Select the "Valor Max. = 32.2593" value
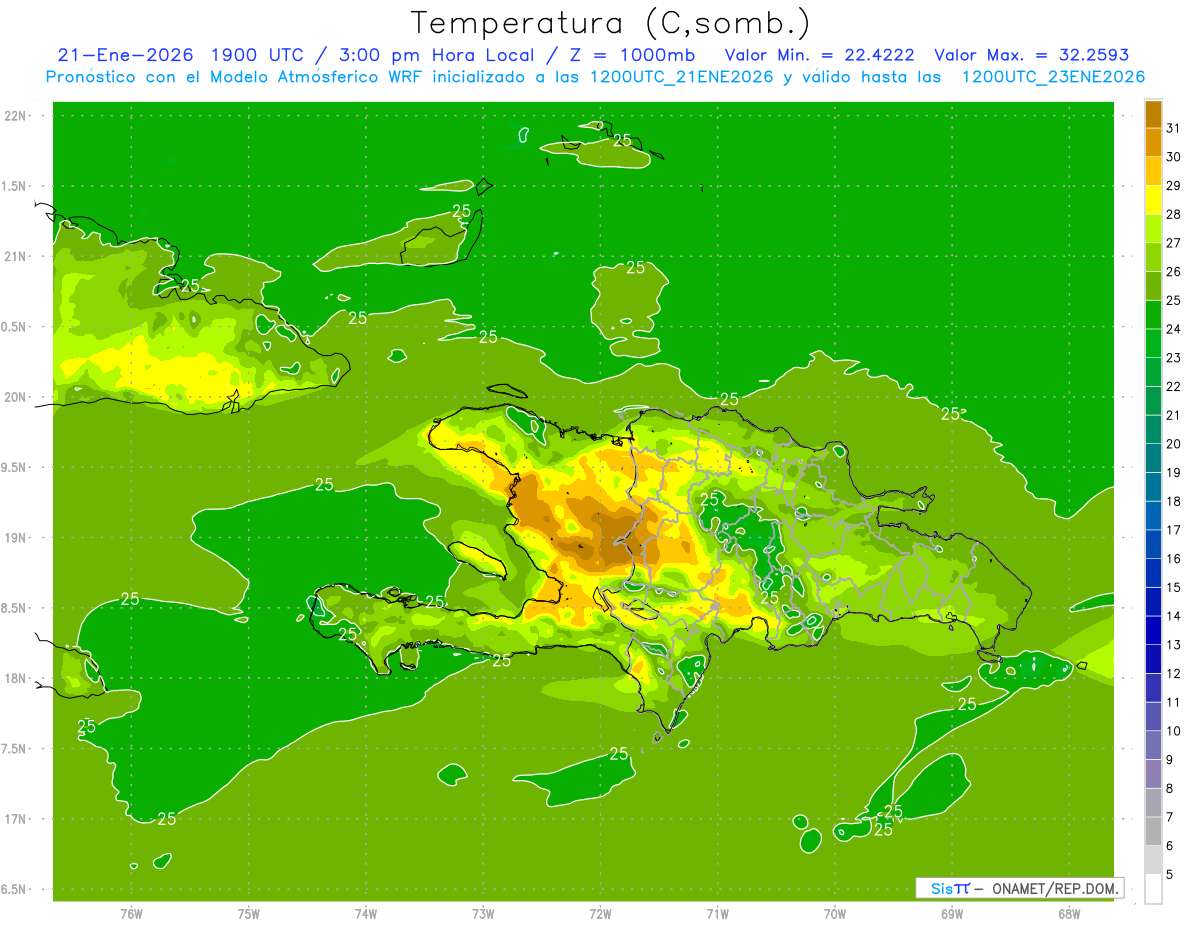 (1032, 55)
